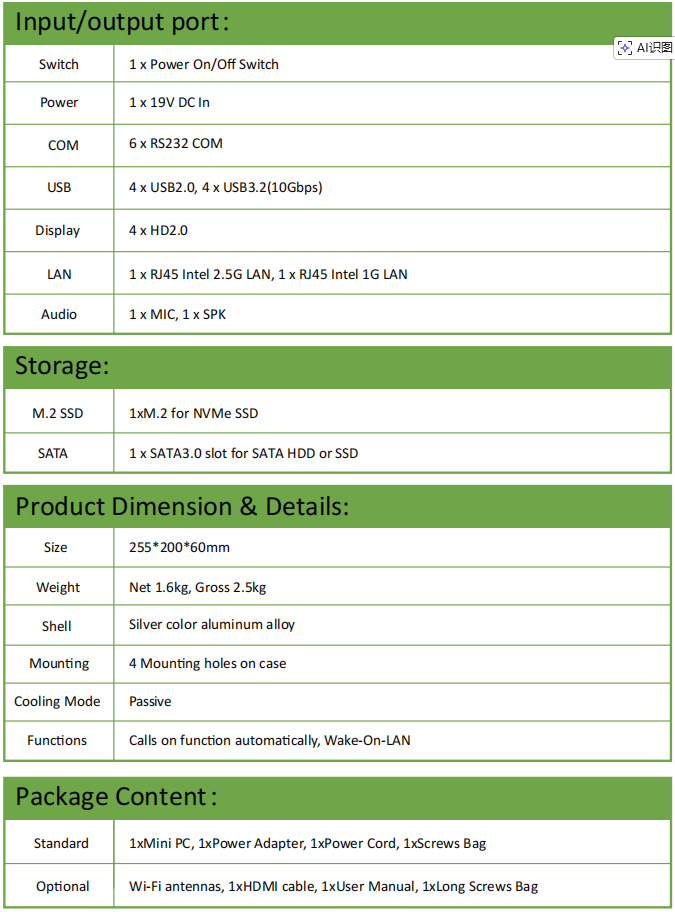The image size is (675, 912).
Task: Click the "6 x RS232 COM" value
Action: click(x=175, y=143)
